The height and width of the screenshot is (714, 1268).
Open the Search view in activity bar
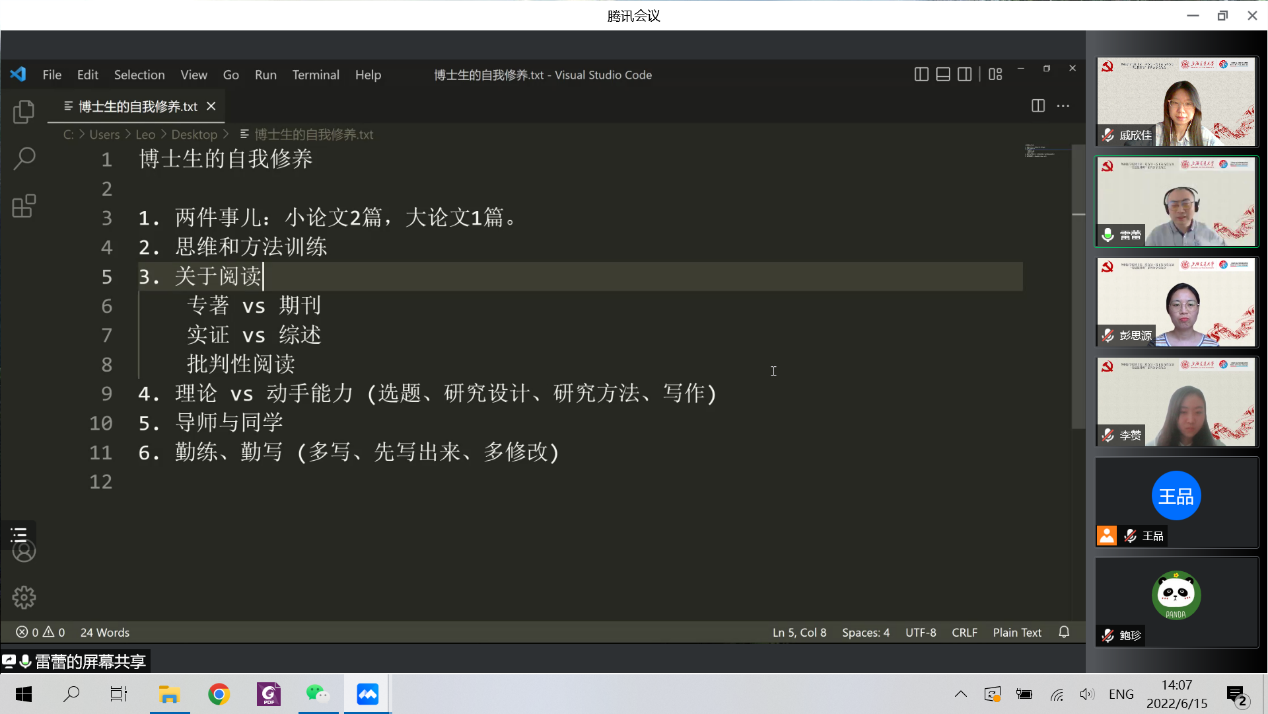point(23,159)
